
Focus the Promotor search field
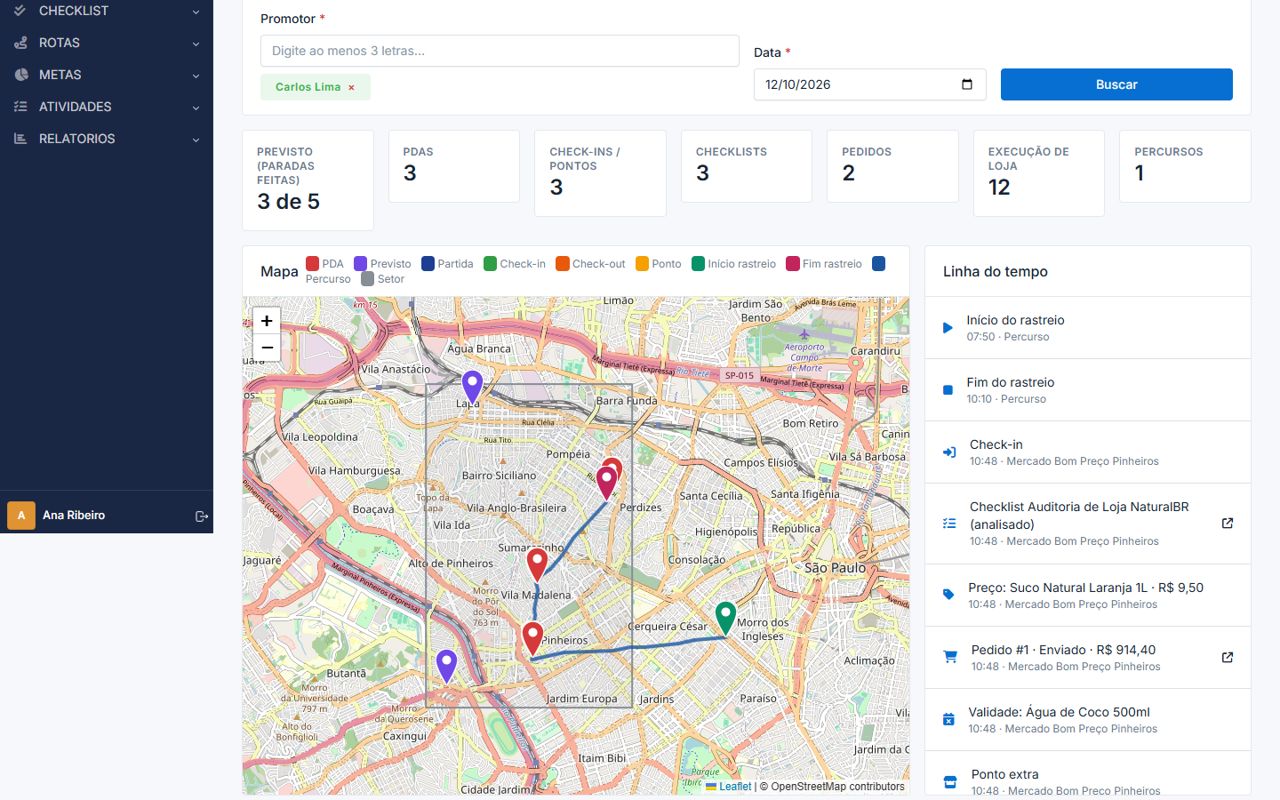[500, 51]
